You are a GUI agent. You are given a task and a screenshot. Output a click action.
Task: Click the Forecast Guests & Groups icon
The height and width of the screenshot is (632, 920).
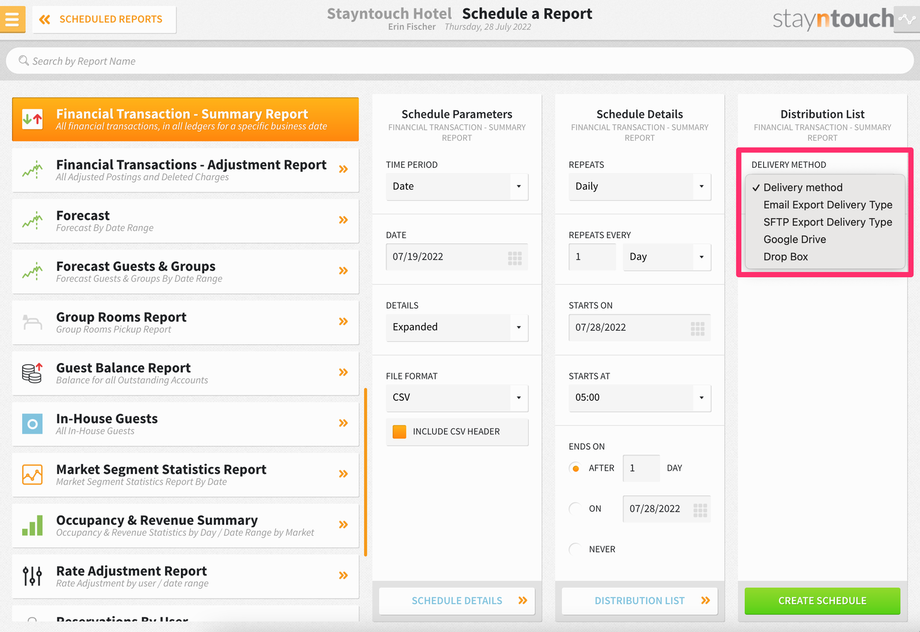click(32, 271)
